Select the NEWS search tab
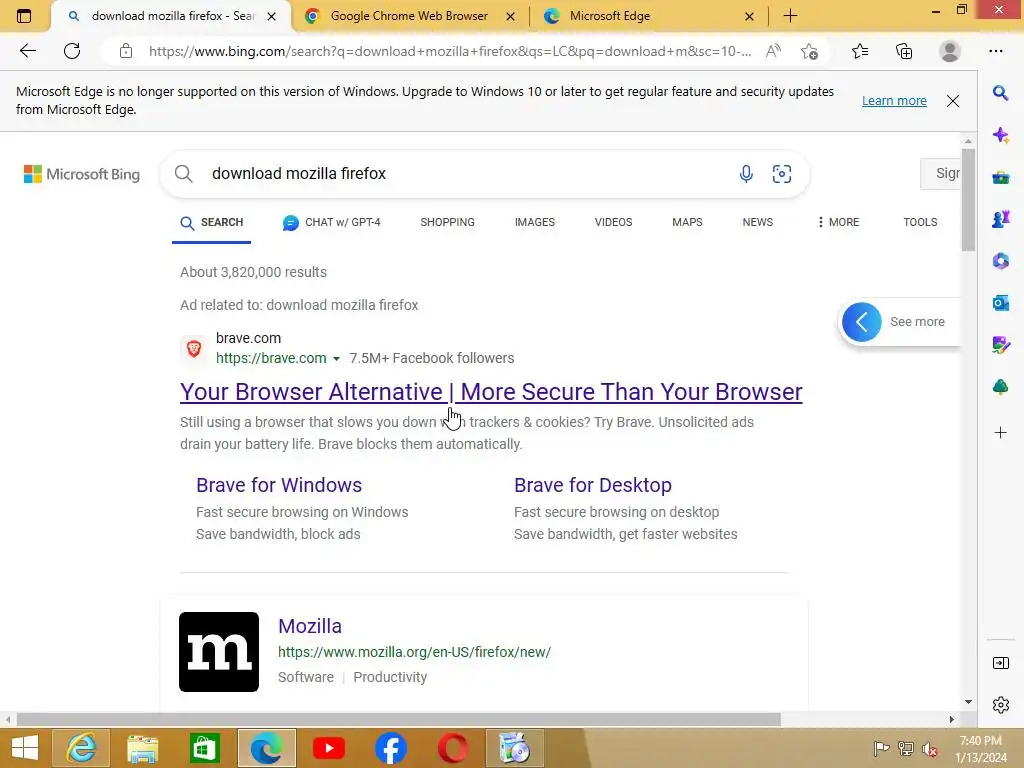The height and width of the screenshot is (768, 1024). pos(758,223)
